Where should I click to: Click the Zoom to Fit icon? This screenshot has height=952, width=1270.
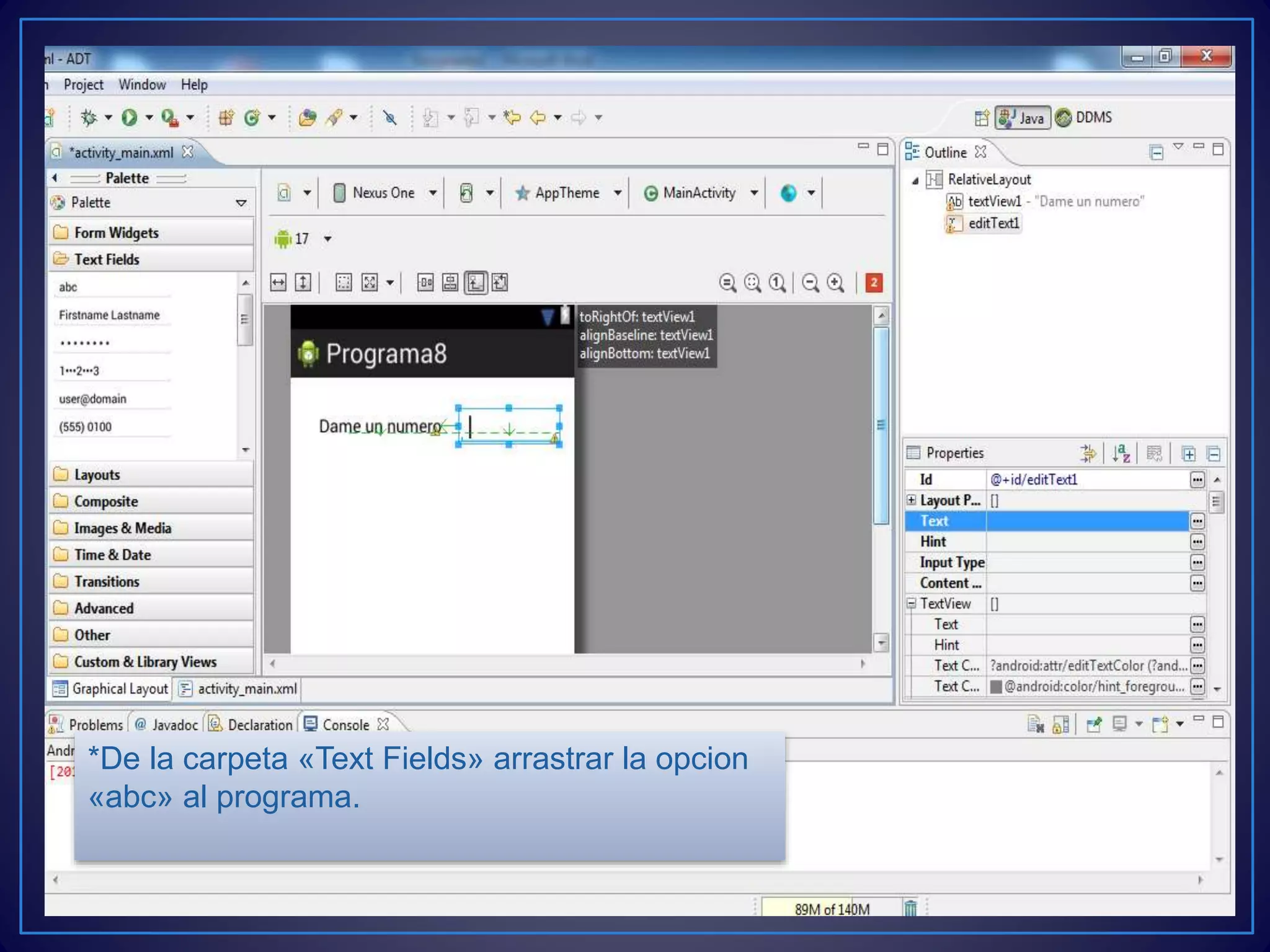(x=752, y=283)
